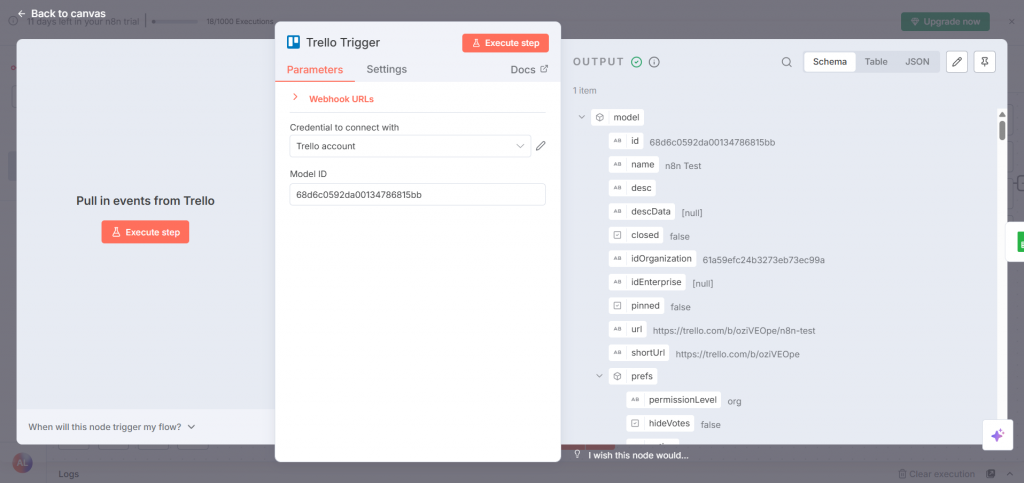1024x483 pixels.
Task: Switch to Settings tab
Action: (x=387, y=69)
